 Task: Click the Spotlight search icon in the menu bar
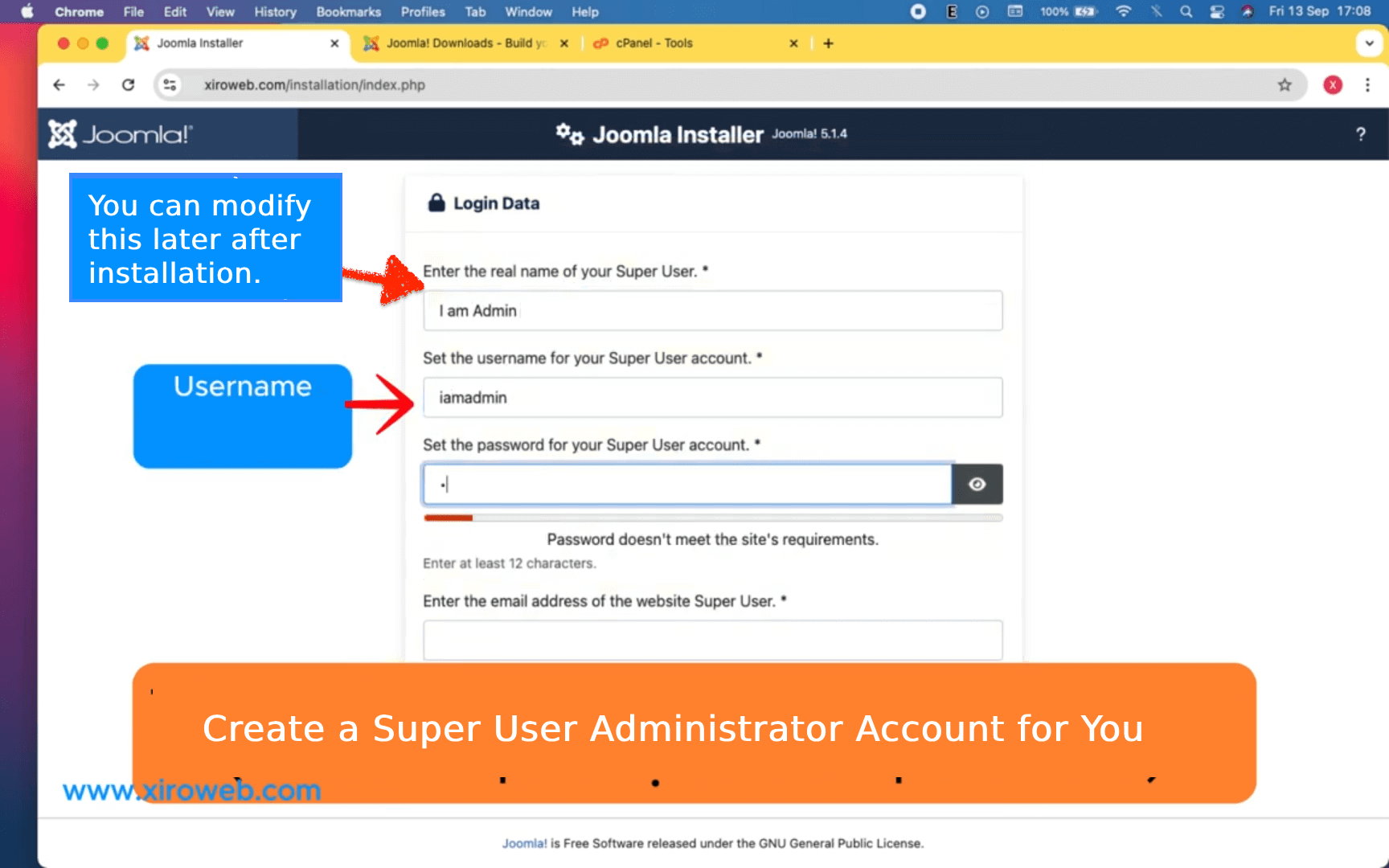1186,11
